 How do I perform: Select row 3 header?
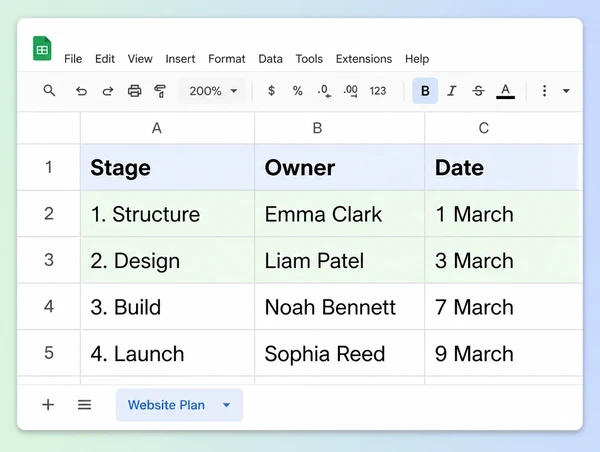pos(49,260)
